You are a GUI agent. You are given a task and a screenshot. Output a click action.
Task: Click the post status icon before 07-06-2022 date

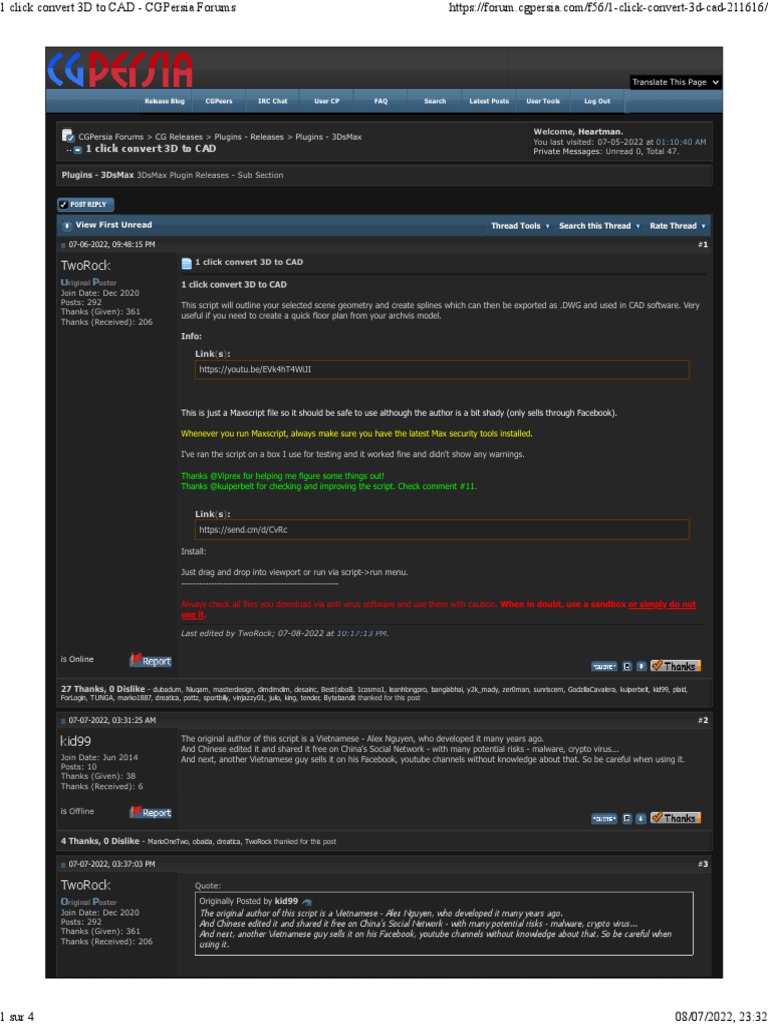click(x=63, y=245)
